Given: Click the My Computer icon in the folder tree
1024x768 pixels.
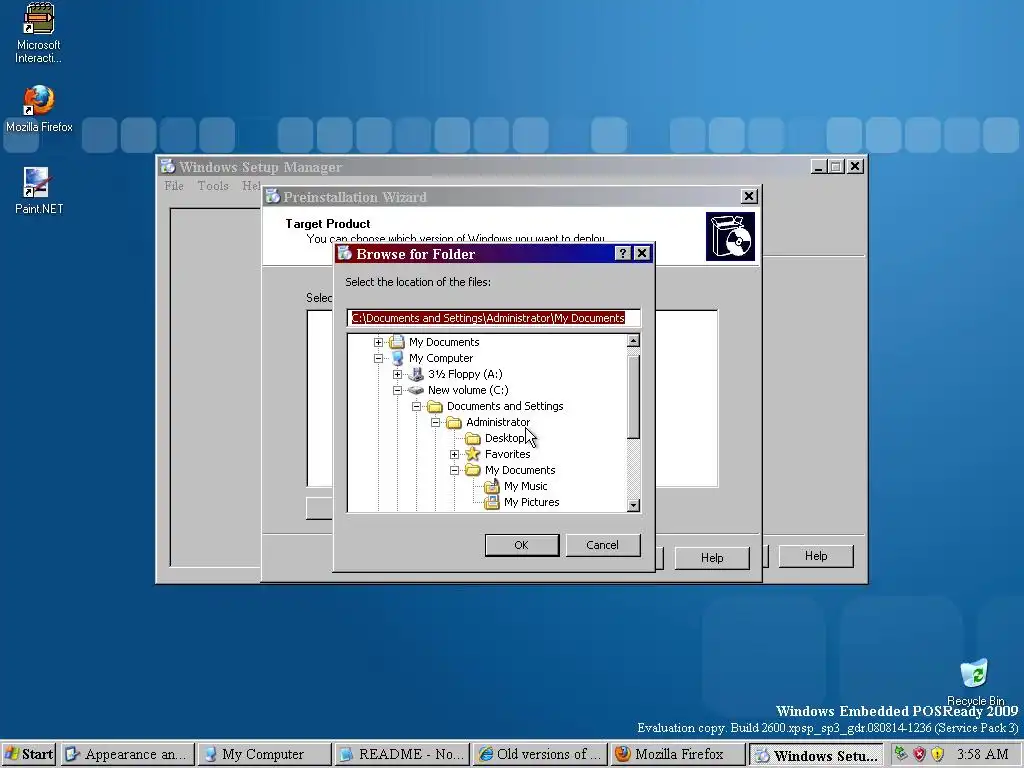Looking at the screenshot, I should [x=396, y=358].
